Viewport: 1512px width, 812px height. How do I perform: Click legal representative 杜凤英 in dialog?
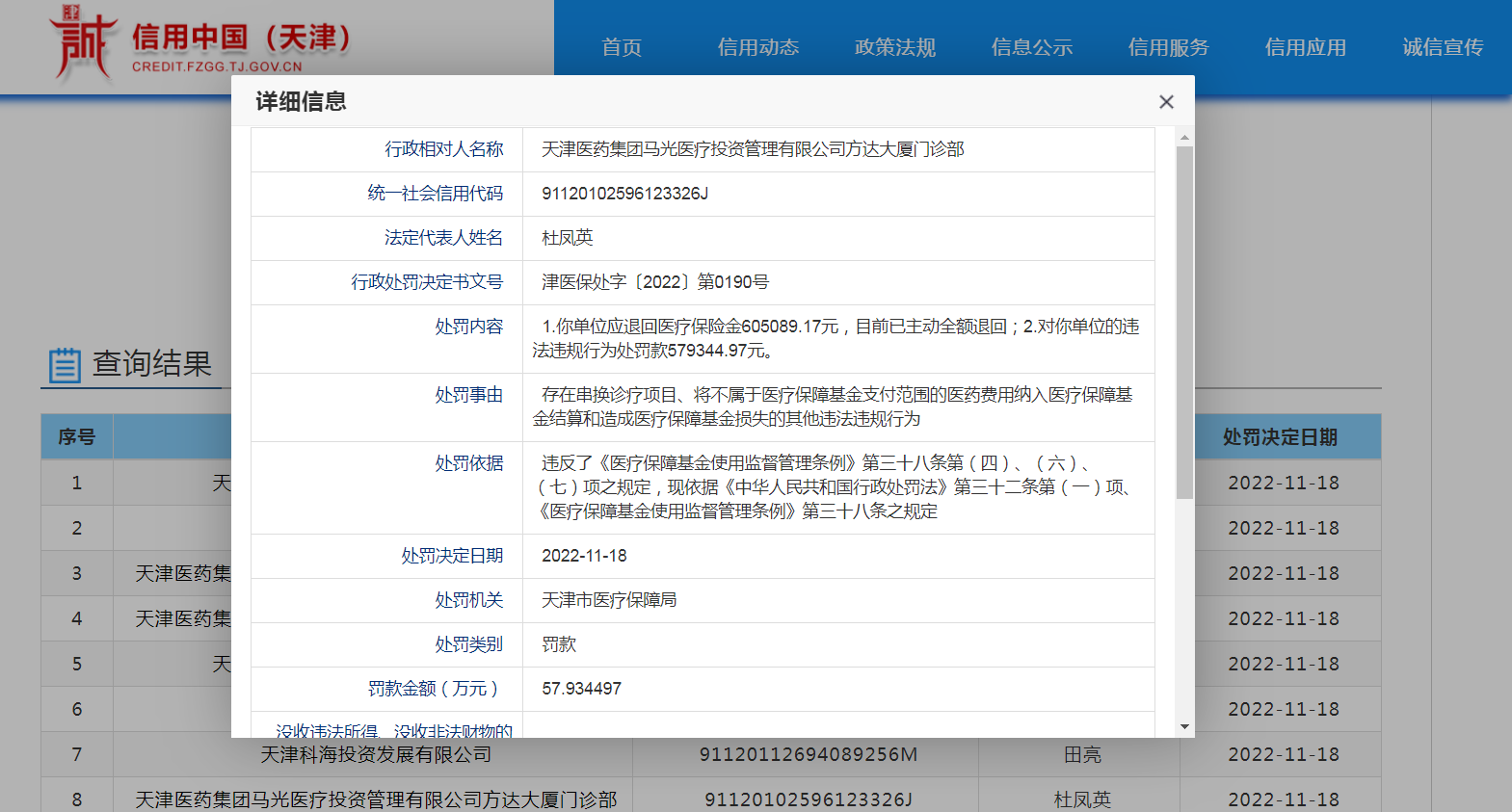[568, 238]
